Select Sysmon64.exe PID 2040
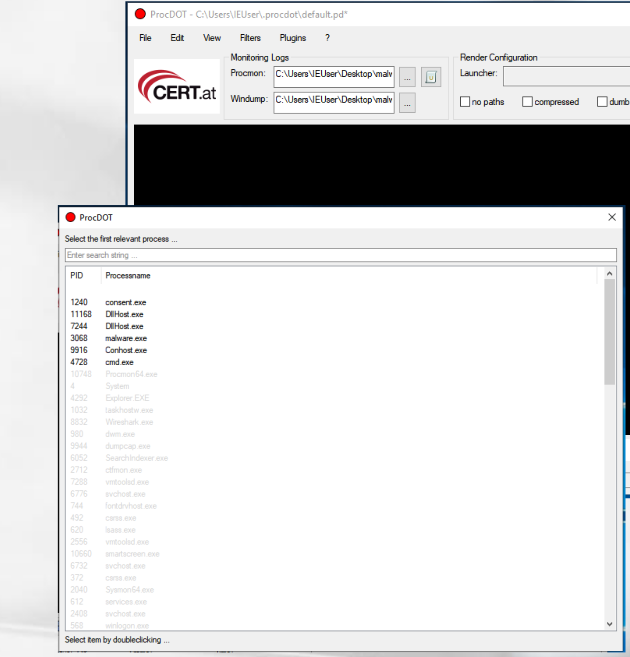The image size is (630, 657). click(x=335, y=590)
